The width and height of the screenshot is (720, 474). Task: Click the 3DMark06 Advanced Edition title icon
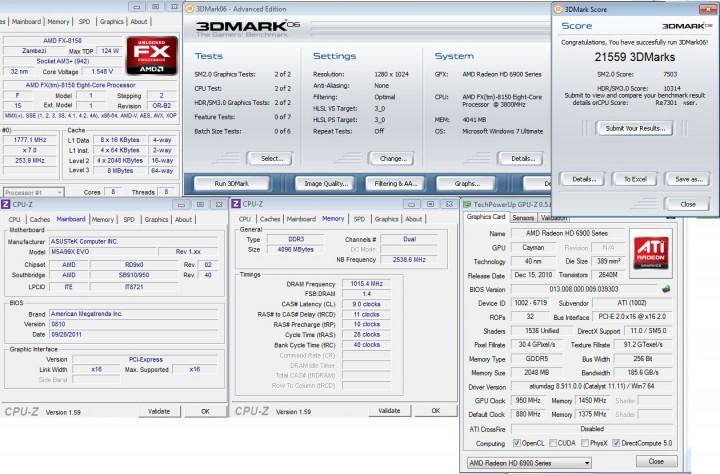[189, 9]
